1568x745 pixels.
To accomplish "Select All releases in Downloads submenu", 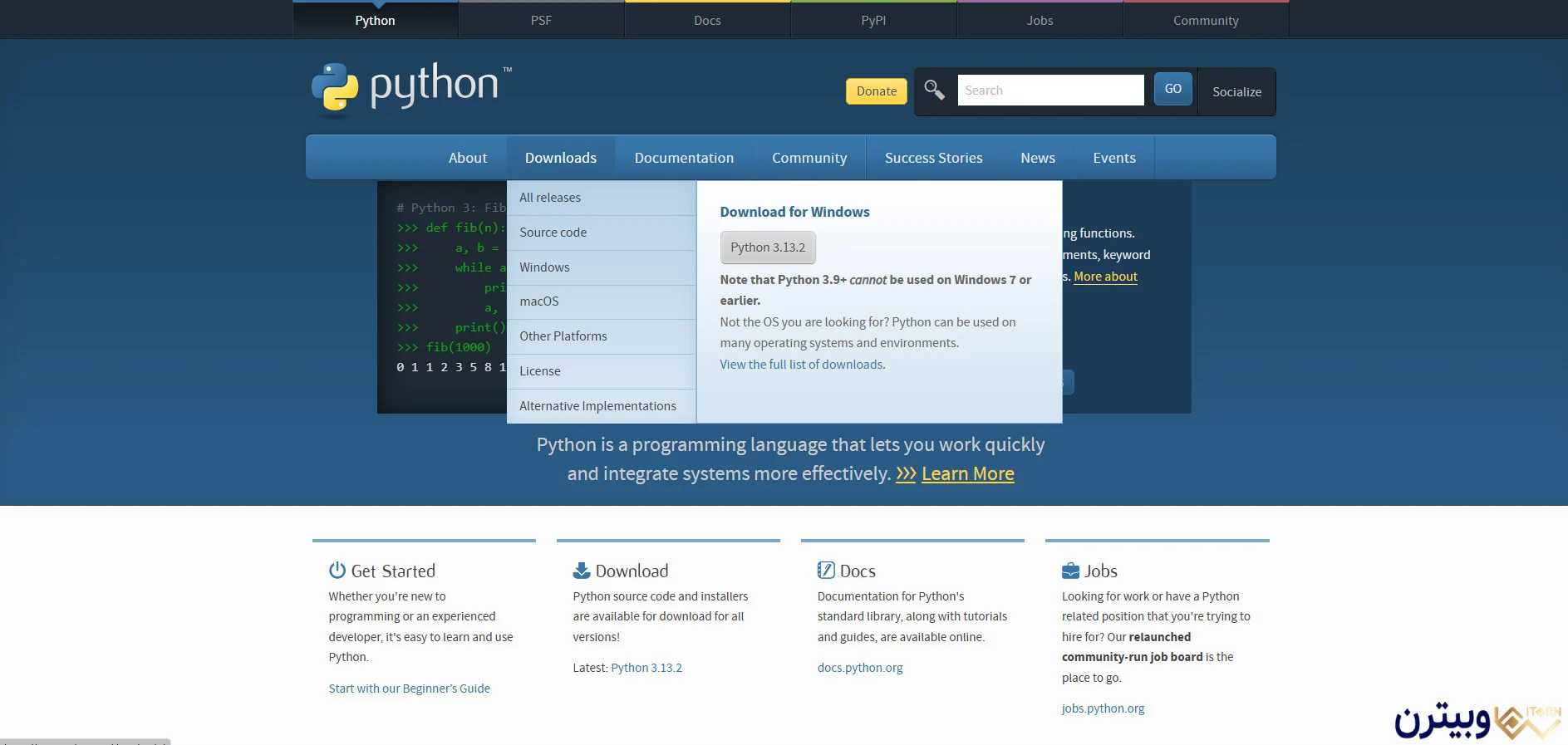I will point(602,198).
